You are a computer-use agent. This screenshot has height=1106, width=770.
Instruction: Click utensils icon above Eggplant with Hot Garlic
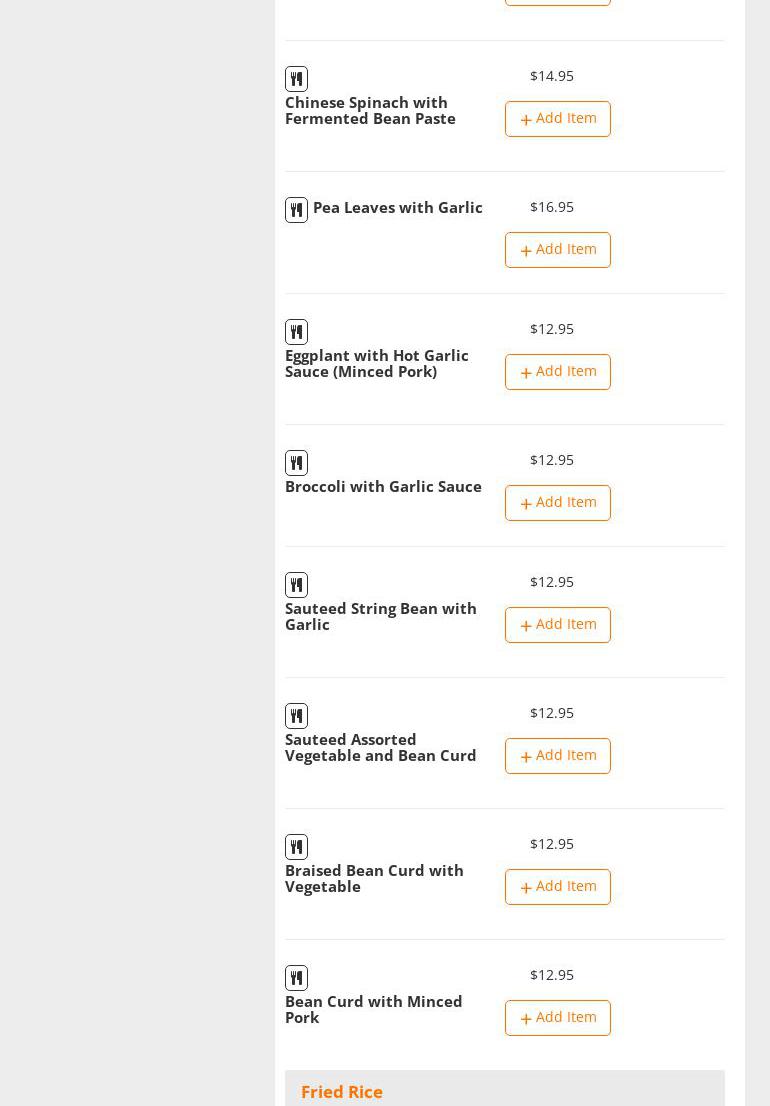[x=296, y=332]
